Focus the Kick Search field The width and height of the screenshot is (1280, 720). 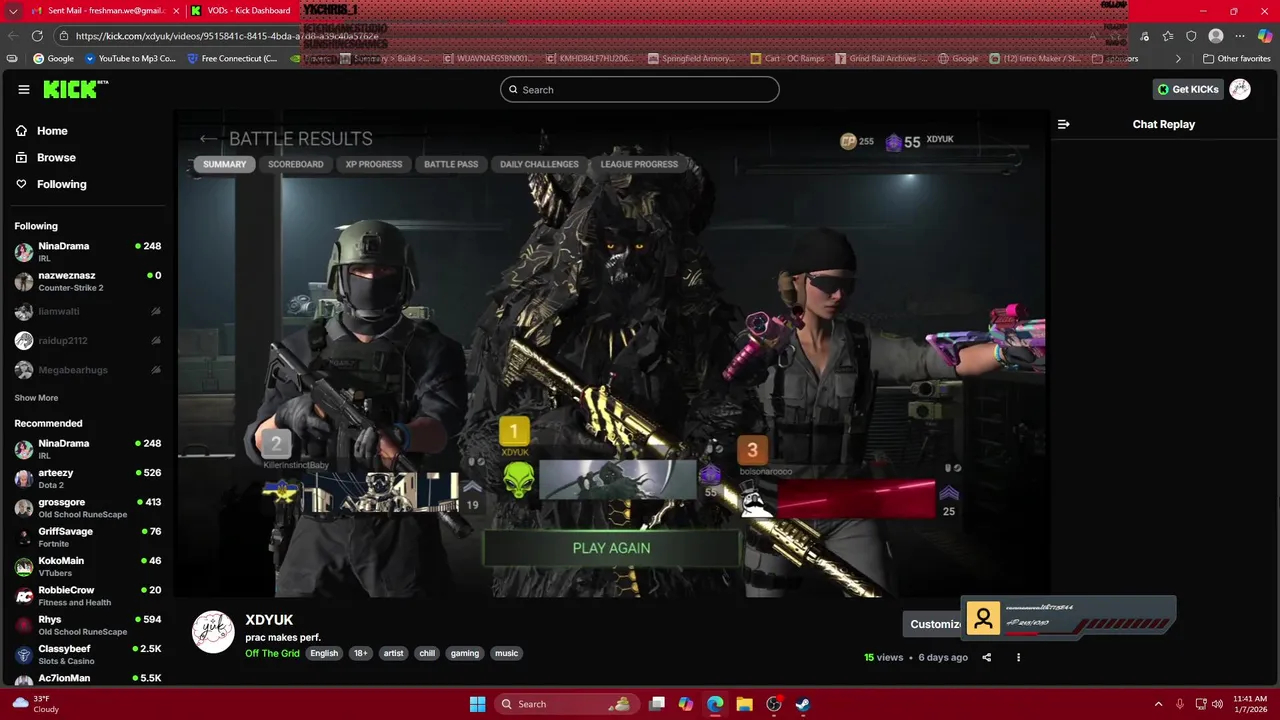[x=640, y=90]
